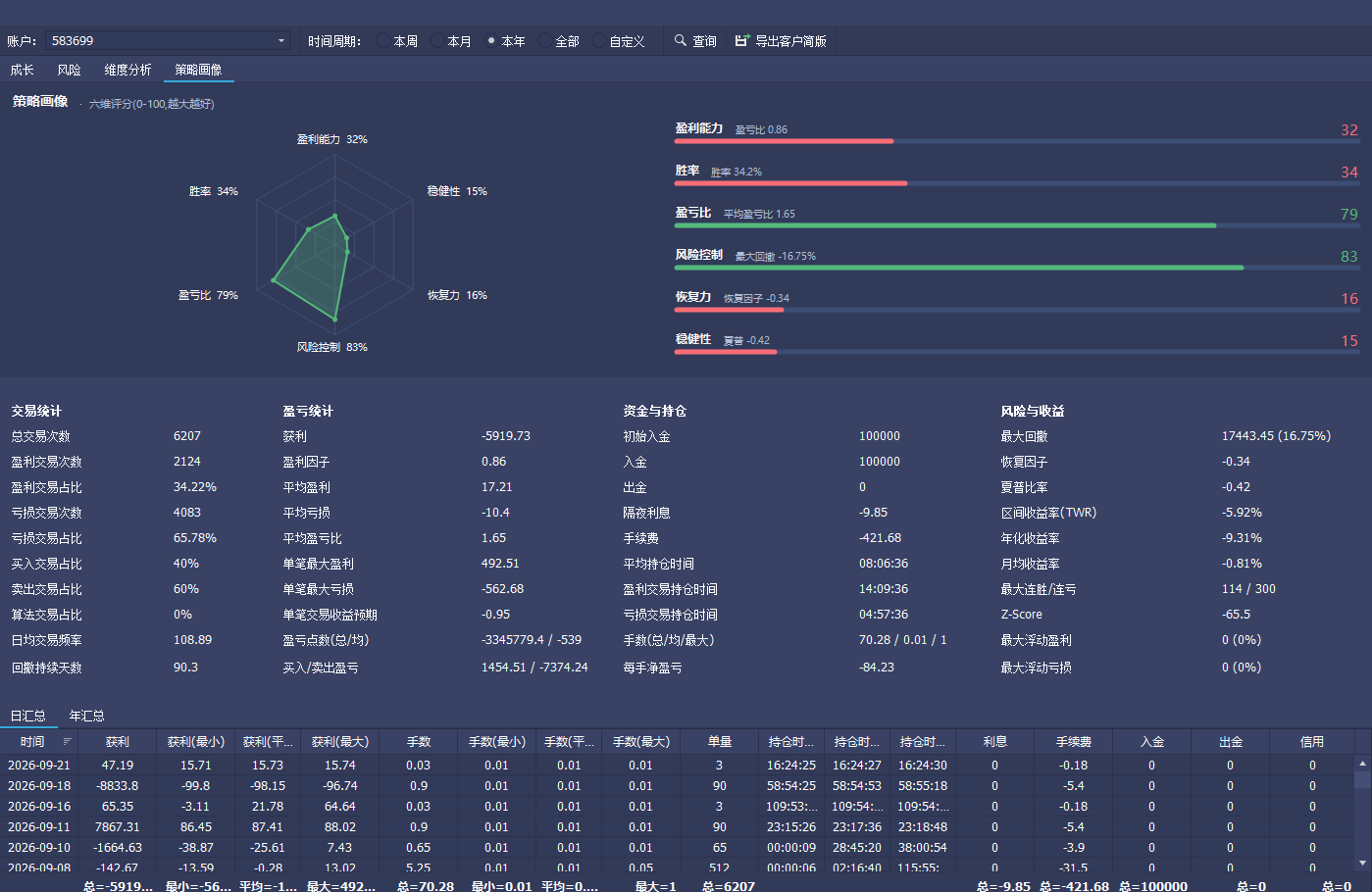Select the 2026-09-21 table row date
1372x892 pixels.
[x=39, y=766]
